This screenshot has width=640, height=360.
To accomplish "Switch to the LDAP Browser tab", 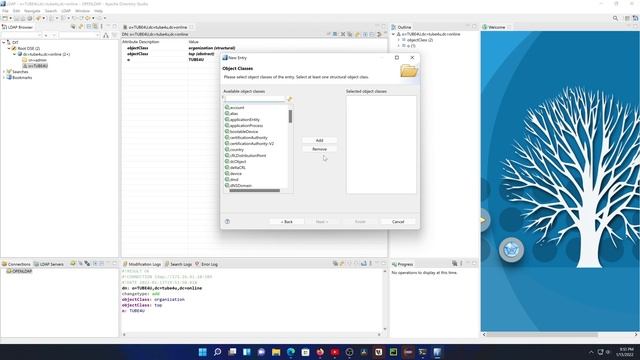I will coord(17,27).
